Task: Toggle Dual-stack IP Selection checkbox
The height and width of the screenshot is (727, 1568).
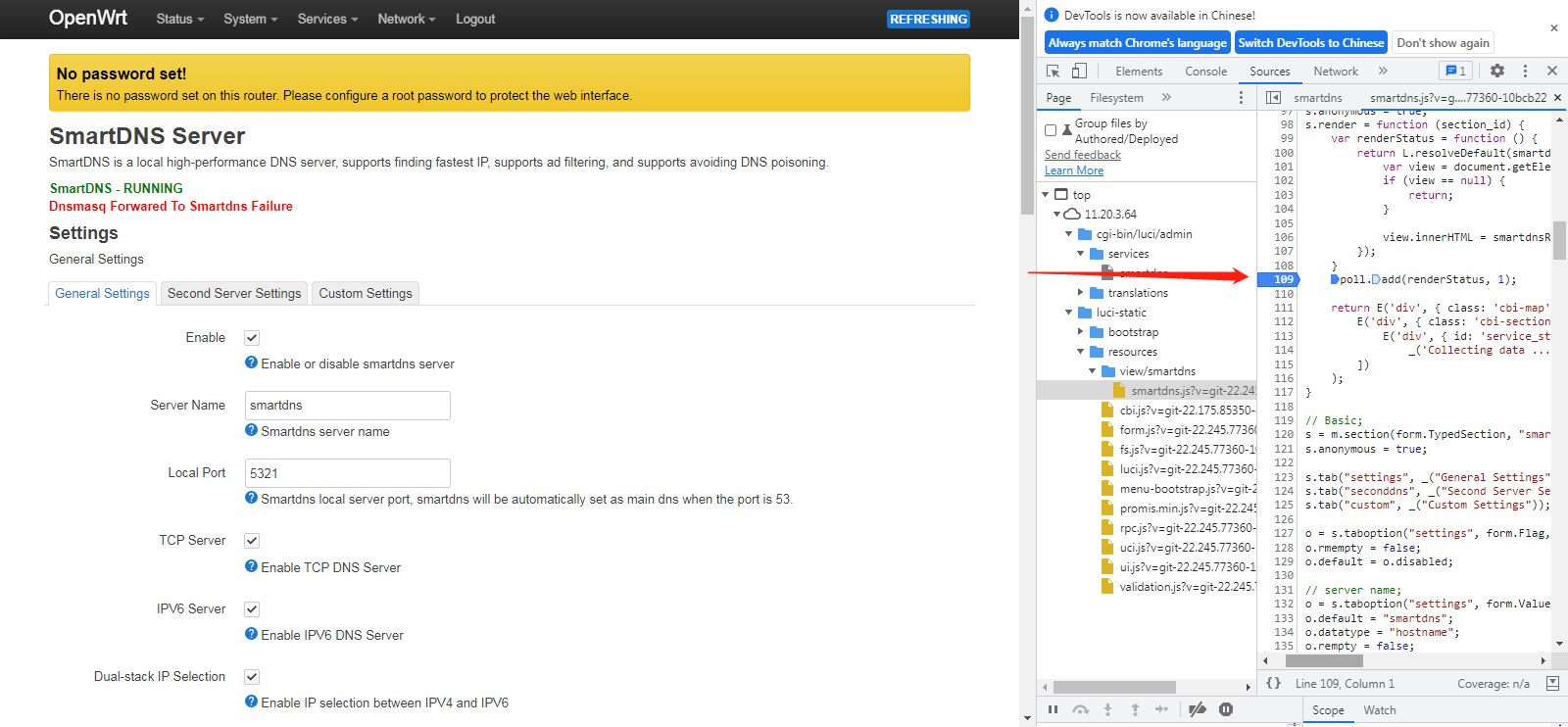Action: (x=252, y=677)
